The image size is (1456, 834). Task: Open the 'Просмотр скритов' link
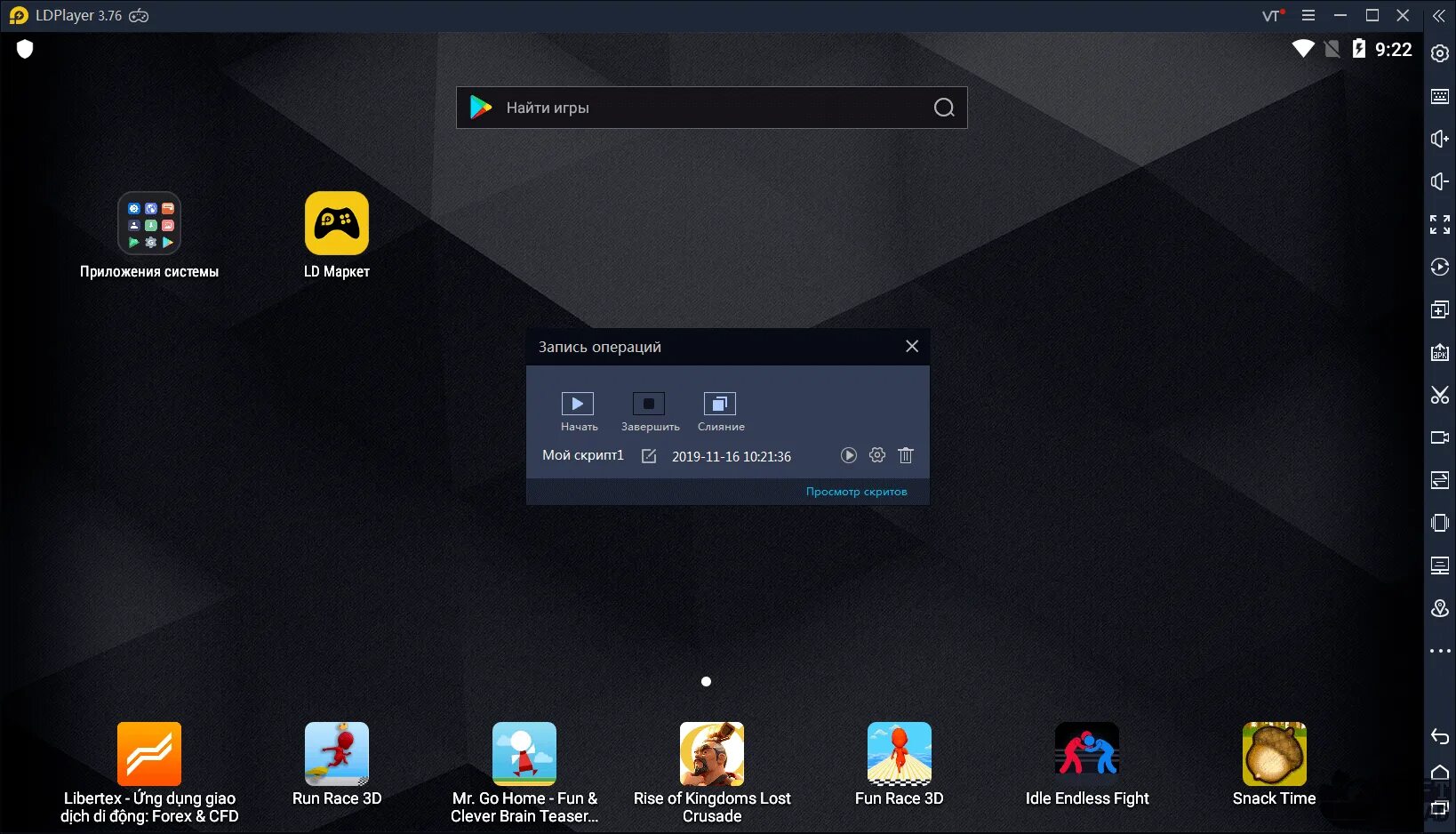pos(857,492)
